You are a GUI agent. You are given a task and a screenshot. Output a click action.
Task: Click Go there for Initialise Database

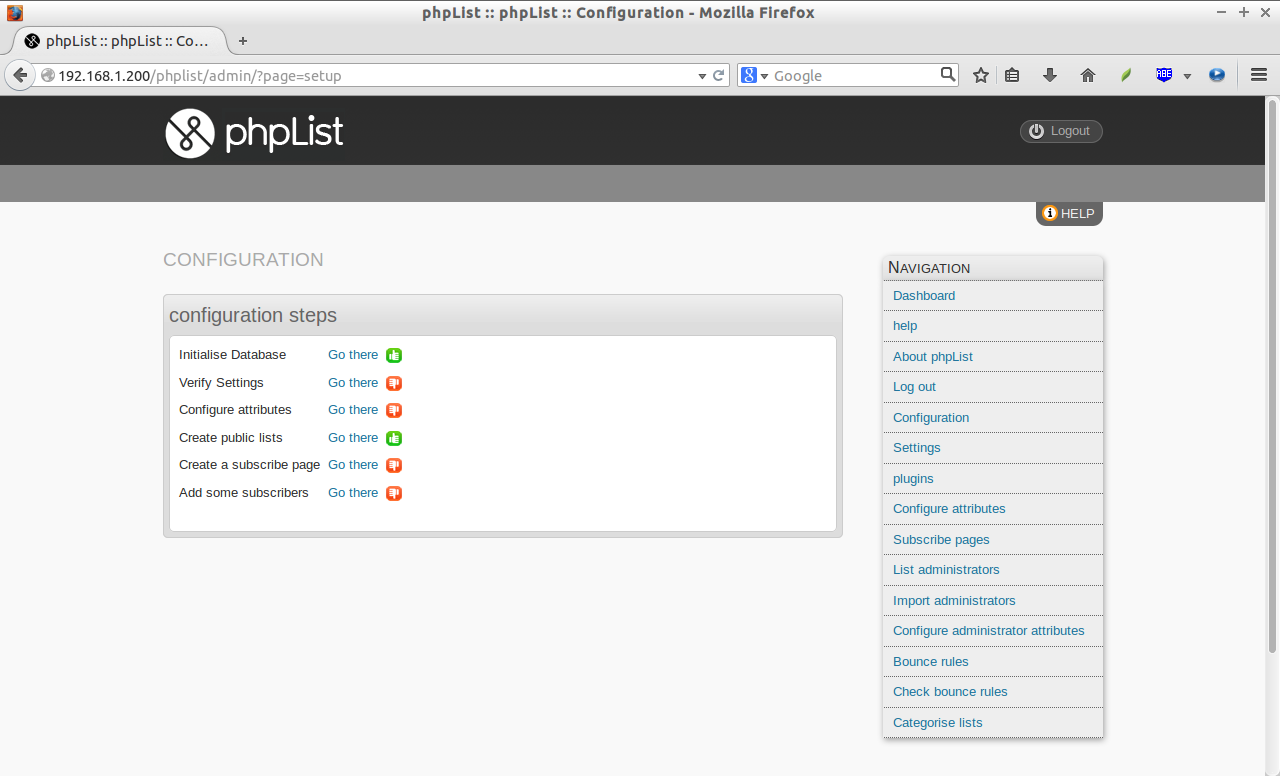353,355
